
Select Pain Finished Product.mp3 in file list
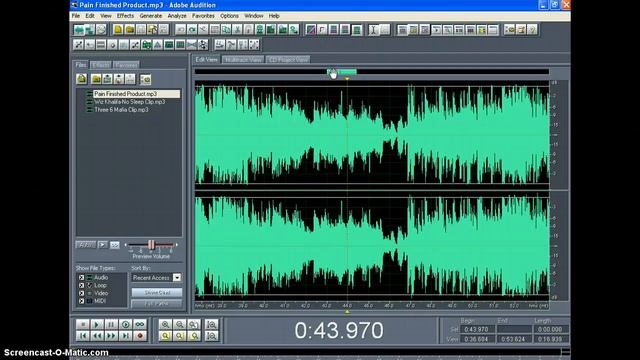(137, 94)
